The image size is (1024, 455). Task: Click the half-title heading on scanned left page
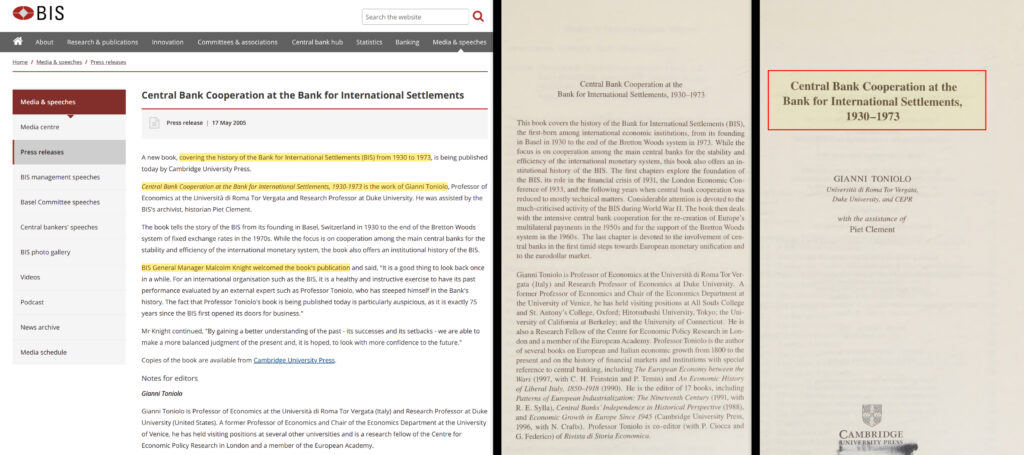(x=631, y=89)
